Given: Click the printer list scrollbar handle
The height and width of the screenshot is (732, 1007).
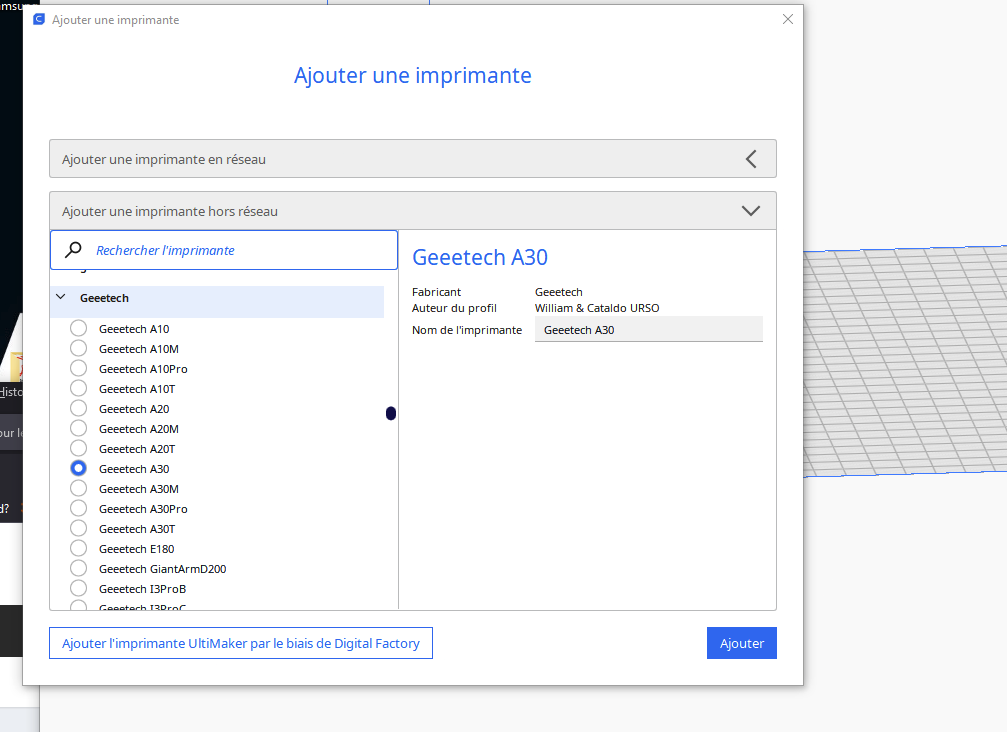Looking at the screenshot, I should (391, 413).
